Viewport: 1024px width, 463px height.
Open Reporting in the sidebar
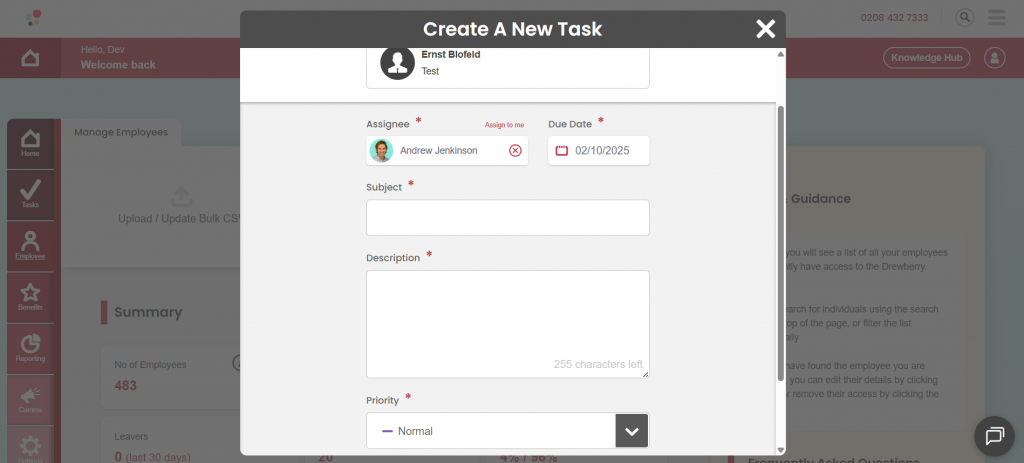click(x=31, y=347)
